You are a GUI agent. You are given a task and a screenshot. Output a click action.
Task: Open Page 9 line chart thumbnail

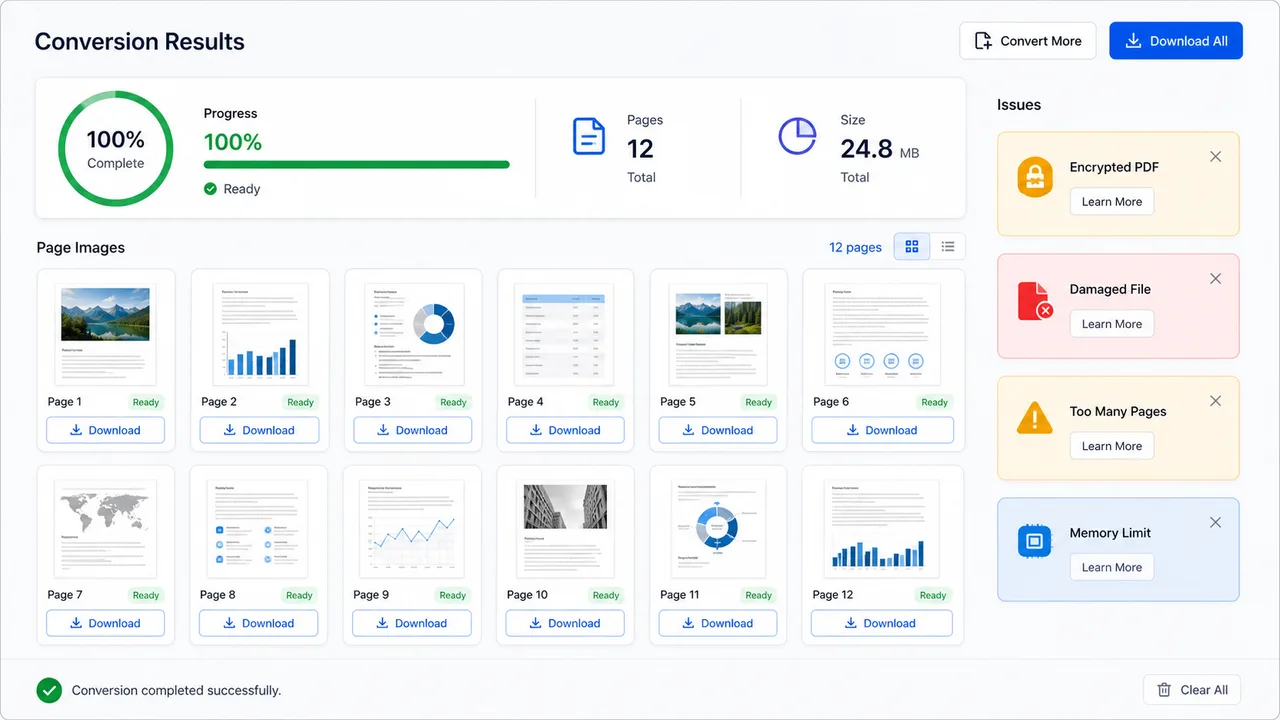coord(411,527)
